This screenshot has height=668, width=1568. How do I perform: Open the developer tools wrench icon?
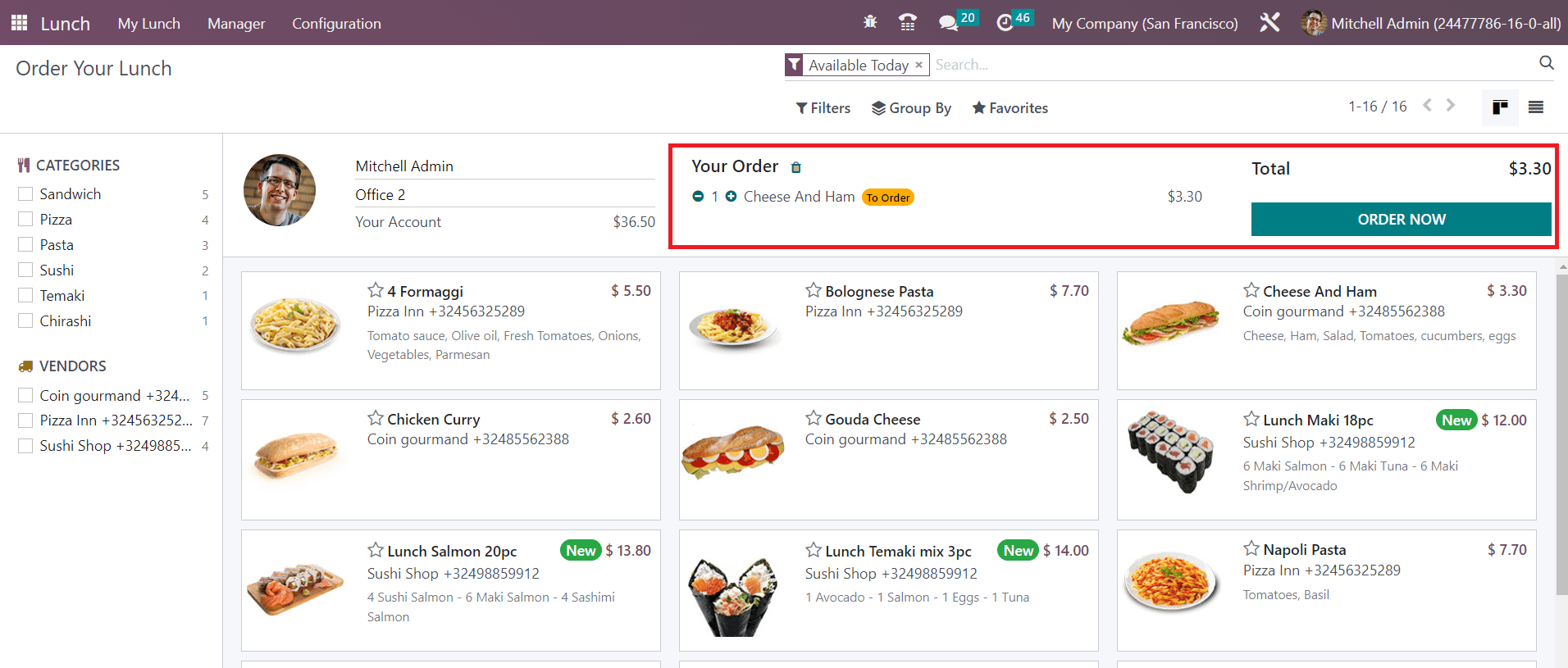[x=1269, y=23]
